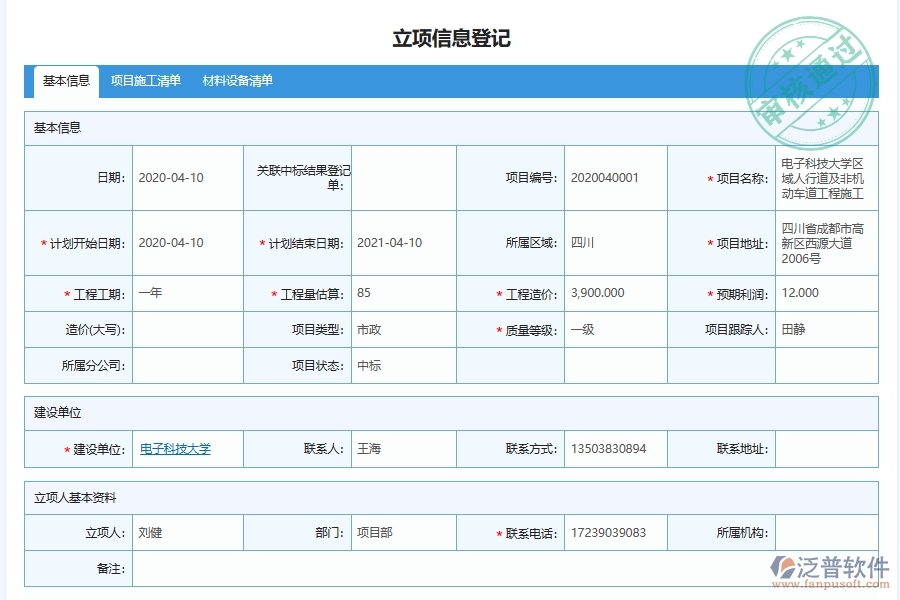
Task: Open the 电子科技大学 建设单位 link
Action: point(175,448)
